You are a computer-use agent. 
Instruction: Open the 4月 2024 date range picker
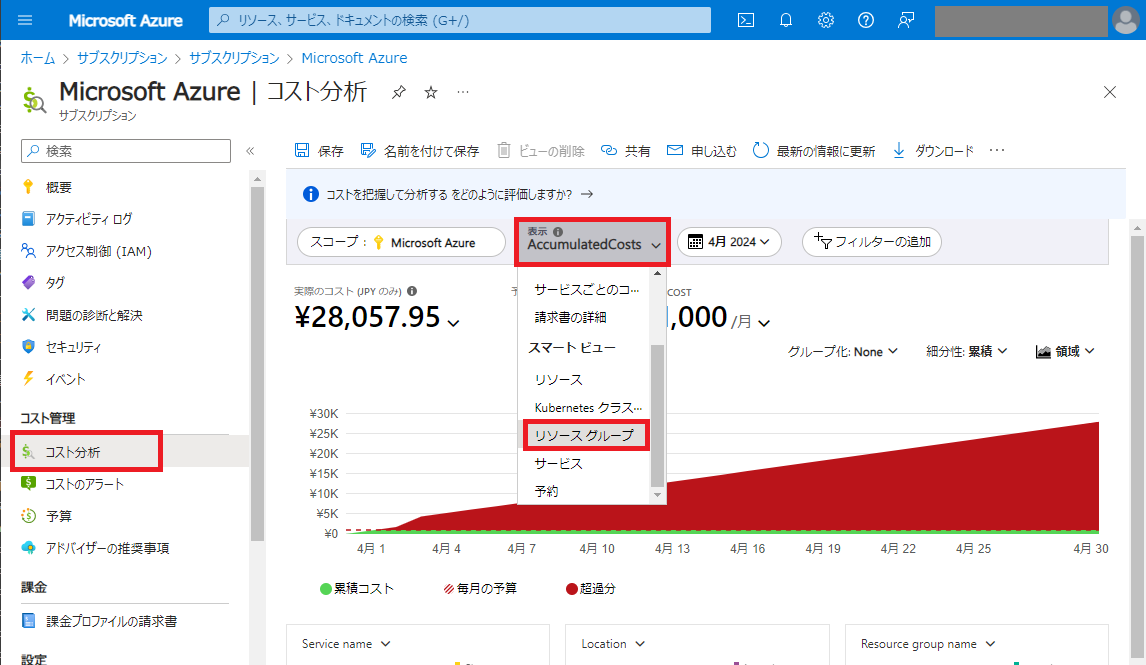[x=729, y=242]
